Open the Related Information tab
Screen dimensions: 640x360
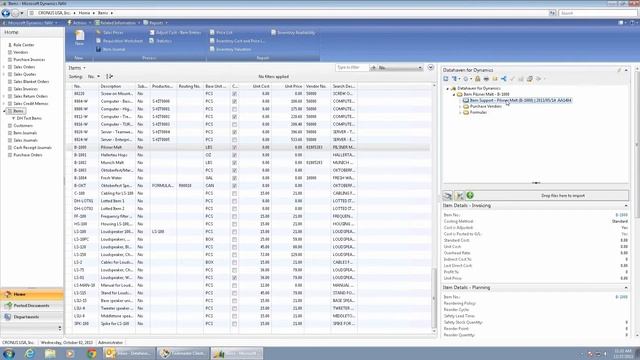118,23
